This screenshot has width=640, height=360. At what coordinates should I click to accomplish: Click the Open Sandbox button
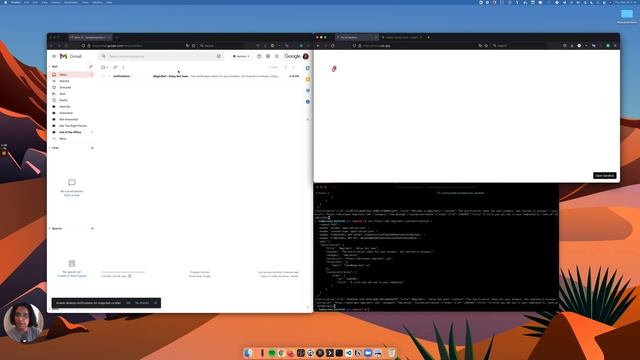click(x=604, y=176)
